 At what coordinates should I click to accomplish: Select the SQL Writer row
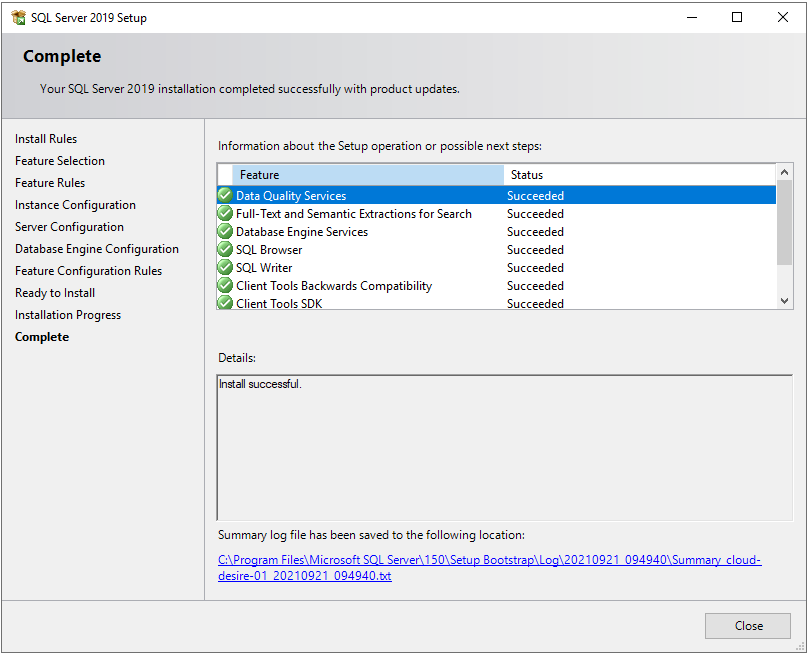[497, 268]
